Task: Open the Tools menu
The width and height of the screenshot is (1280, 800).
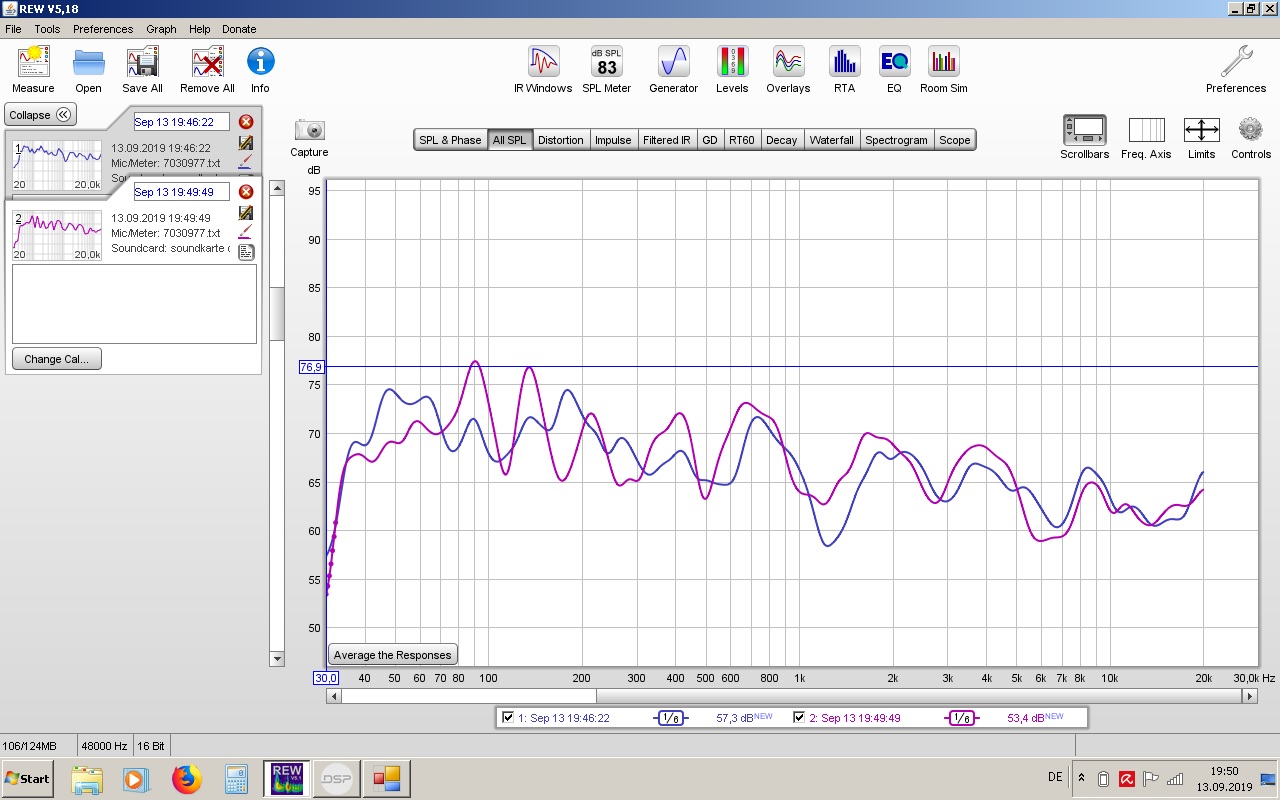Action: pyautogui.click(x=47, y=29)
